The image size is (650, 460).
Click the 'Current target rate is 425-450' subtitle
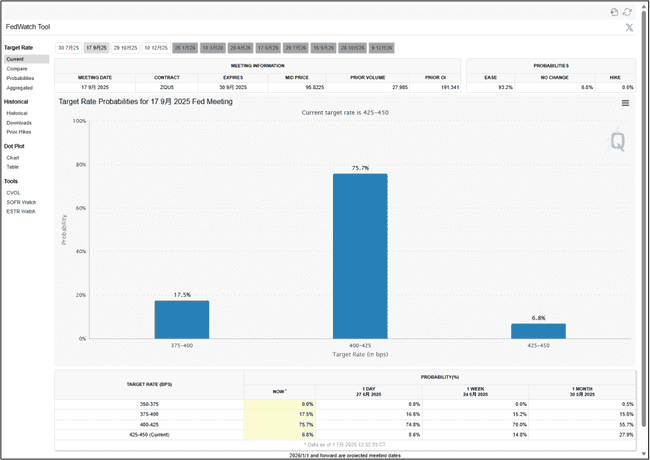click(x=345, y=113)
